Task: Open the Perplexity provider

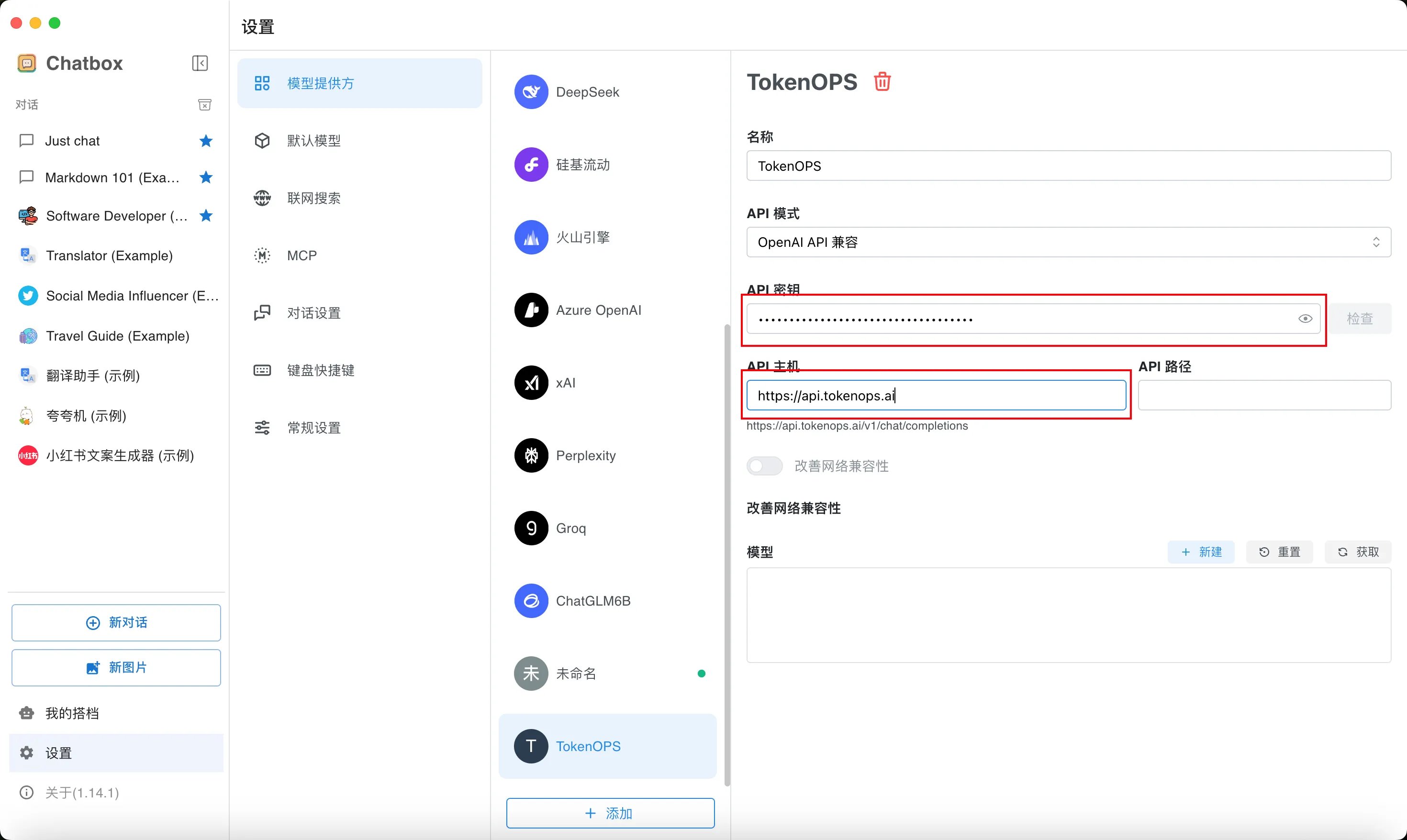Action: click(x=607, y=455)
